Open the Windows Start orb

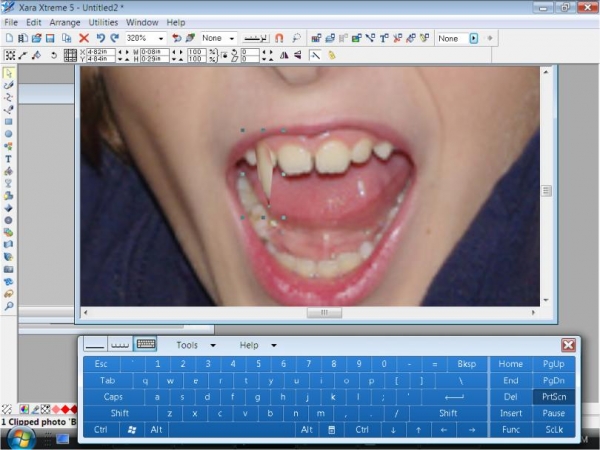click(21, 438)
